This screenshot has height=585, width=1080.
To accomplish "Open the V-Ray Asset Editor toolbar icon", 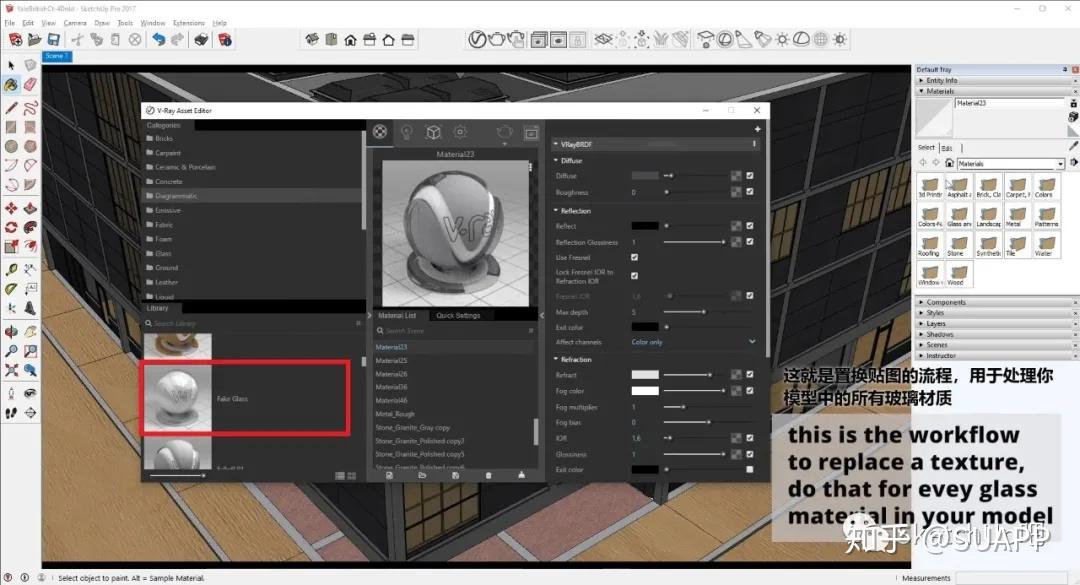I will coord(477,39).
